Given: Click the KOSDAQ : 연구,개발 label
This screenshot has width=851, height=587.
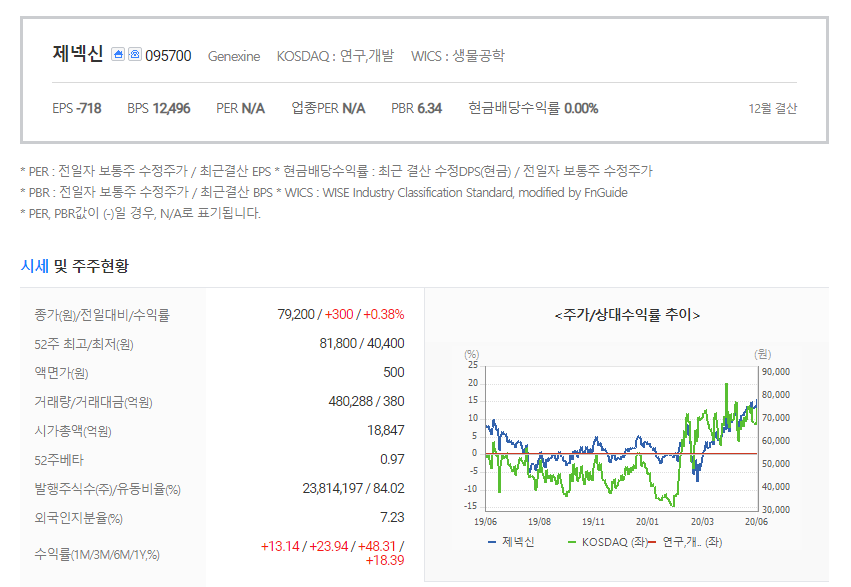Looking at the screenshot, I should click(x=335, y=56).
